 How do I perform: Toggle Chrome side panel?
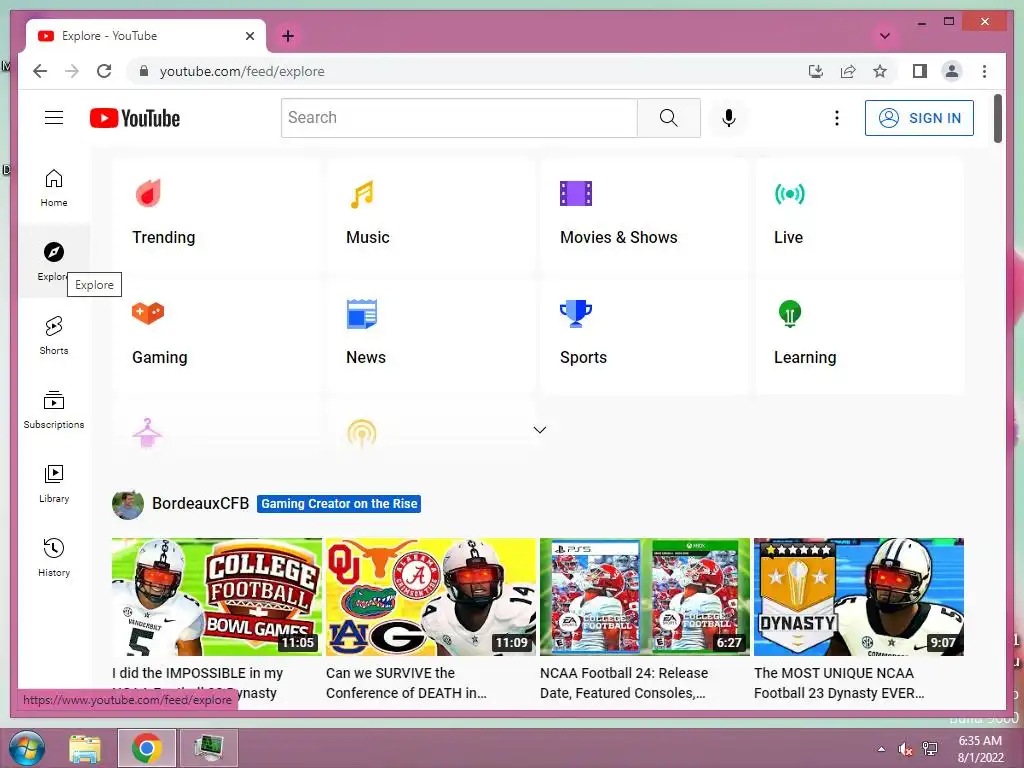point(920,71)
